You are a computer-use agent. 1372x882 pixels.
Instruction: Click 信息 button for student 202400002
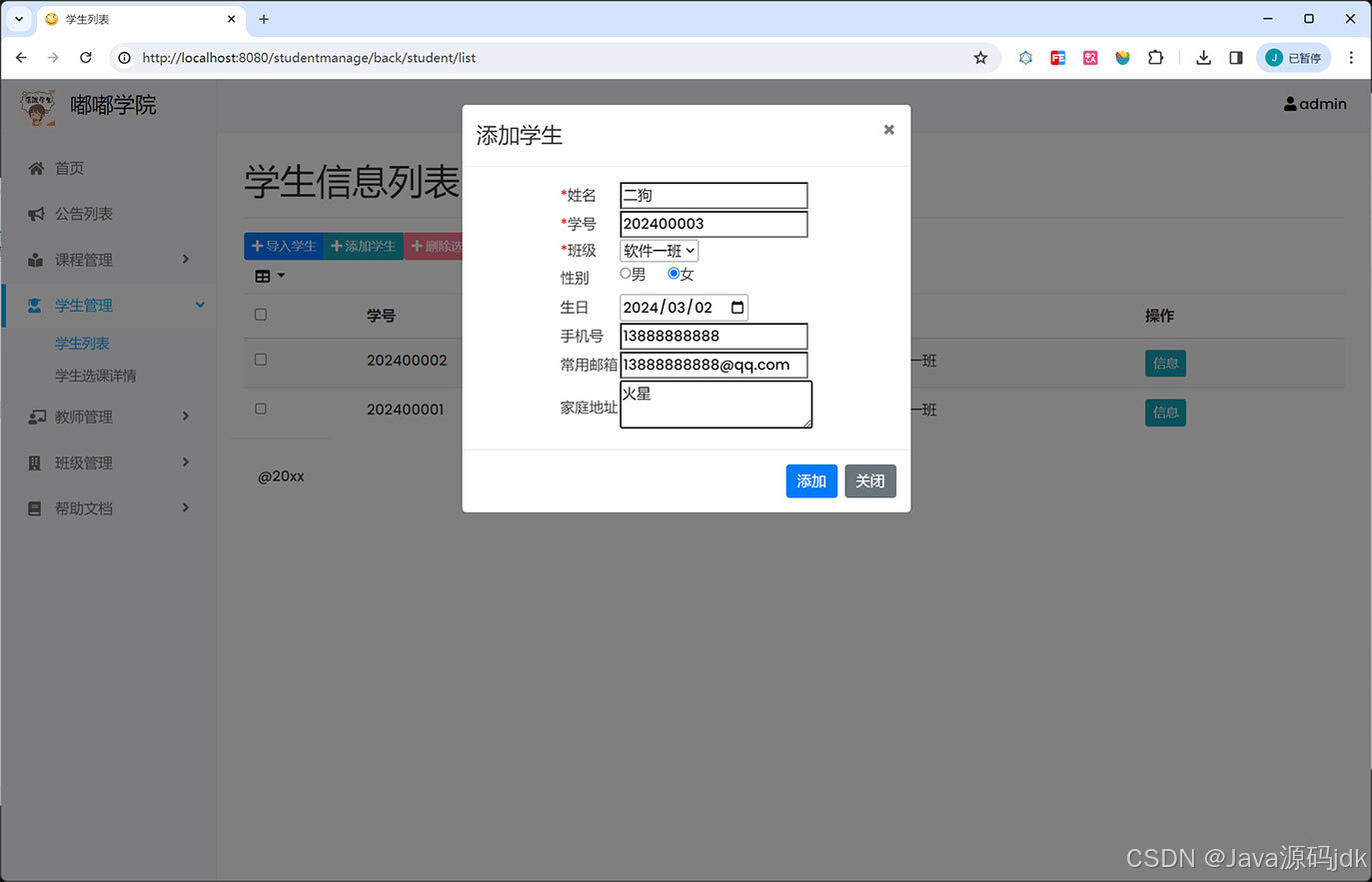[1165, 364]
